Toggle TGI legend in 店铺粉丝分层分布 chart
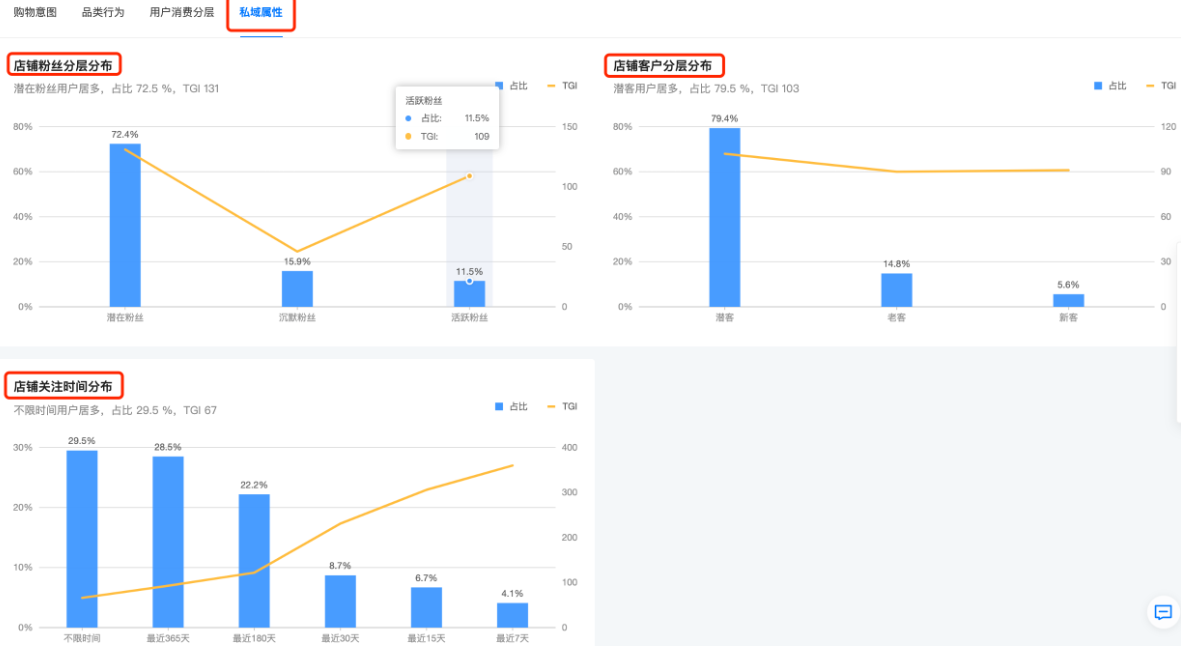 [562, 86]
